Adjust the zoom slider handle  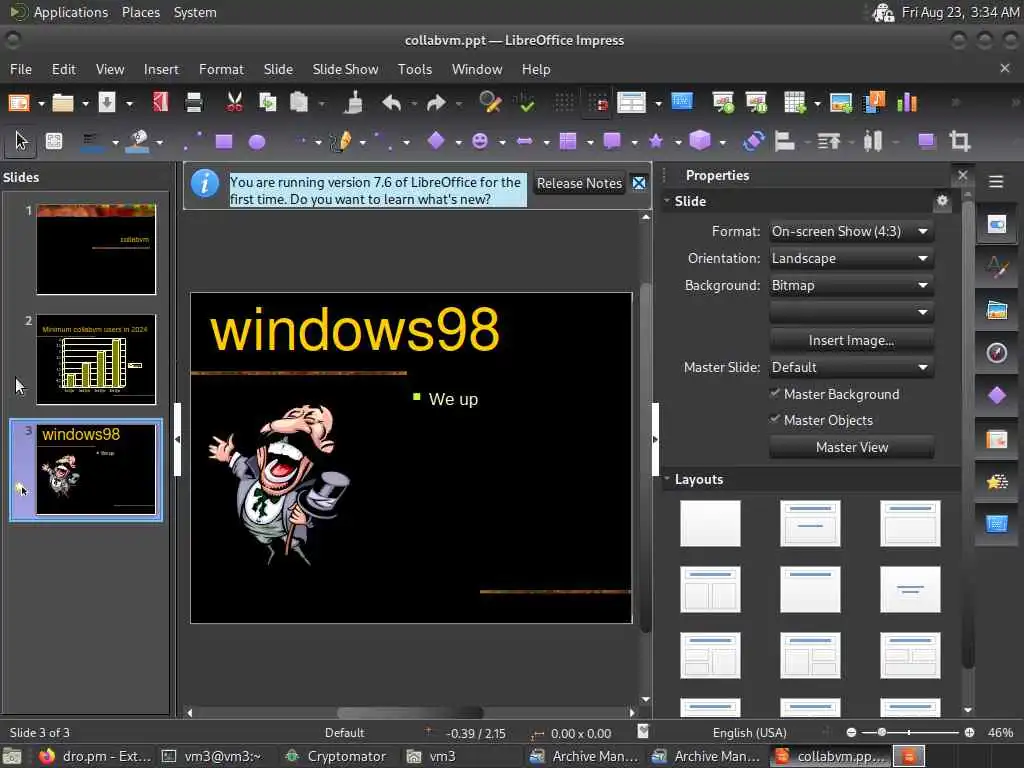[882, 733]
